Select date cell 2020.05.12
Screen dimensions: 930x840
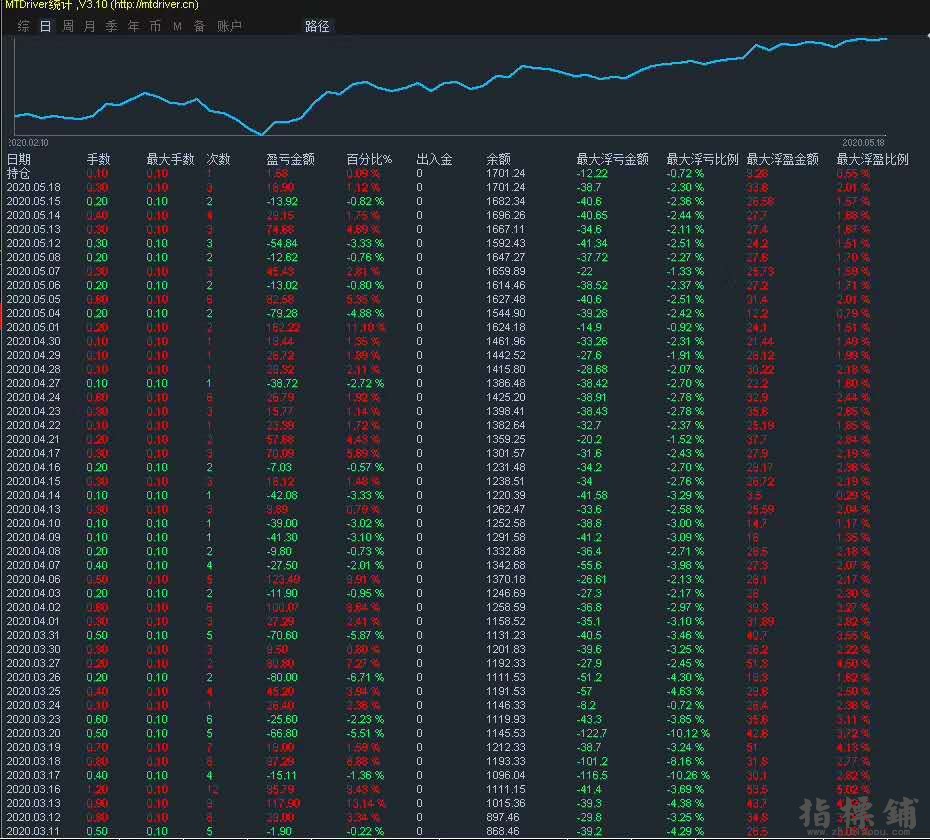pyautogui.click(x=33, y=243)
